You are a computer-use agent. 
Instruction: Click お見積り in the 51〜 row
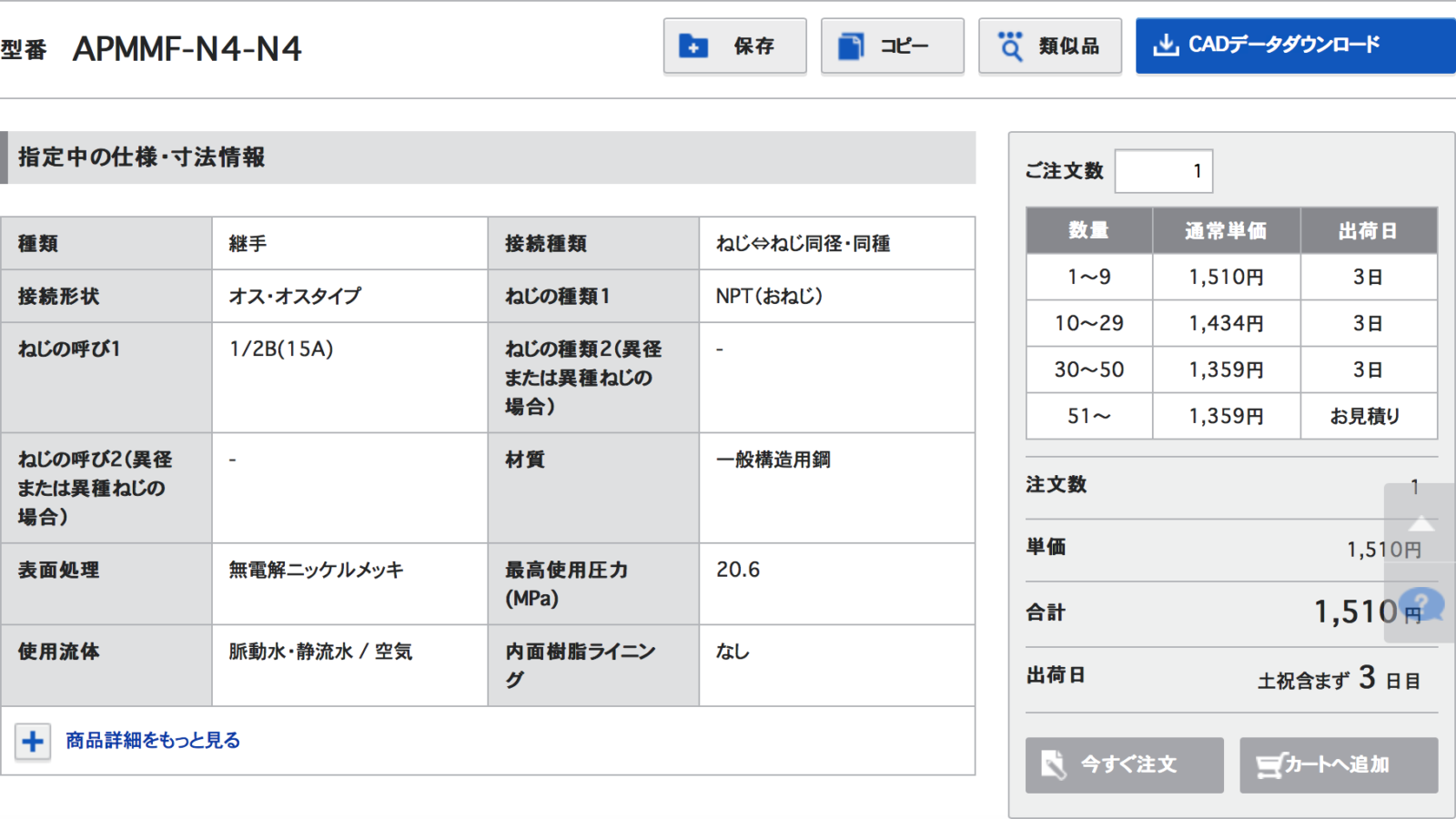[1365, 416]
